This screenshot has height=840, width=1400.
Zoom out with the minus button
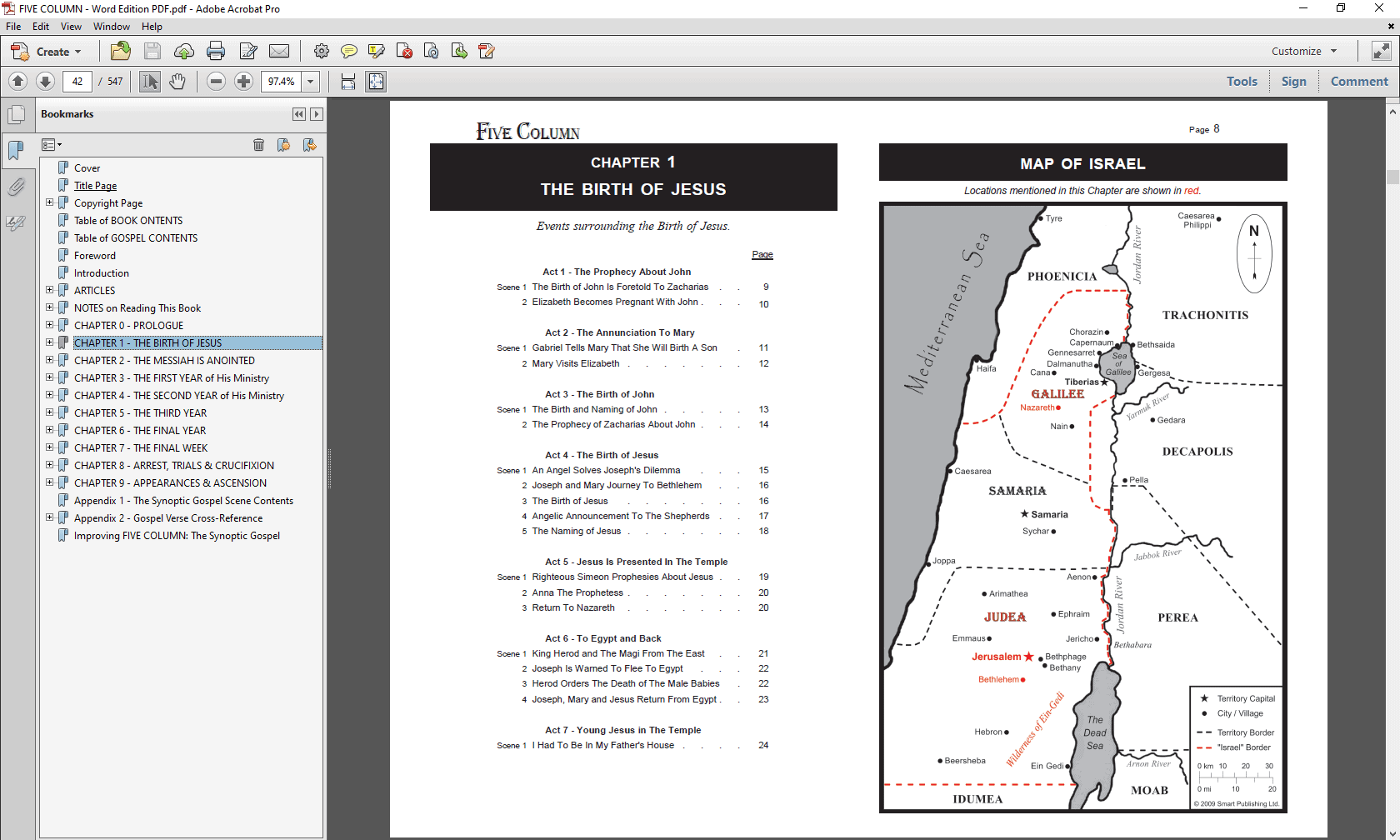tap(217, 82)
